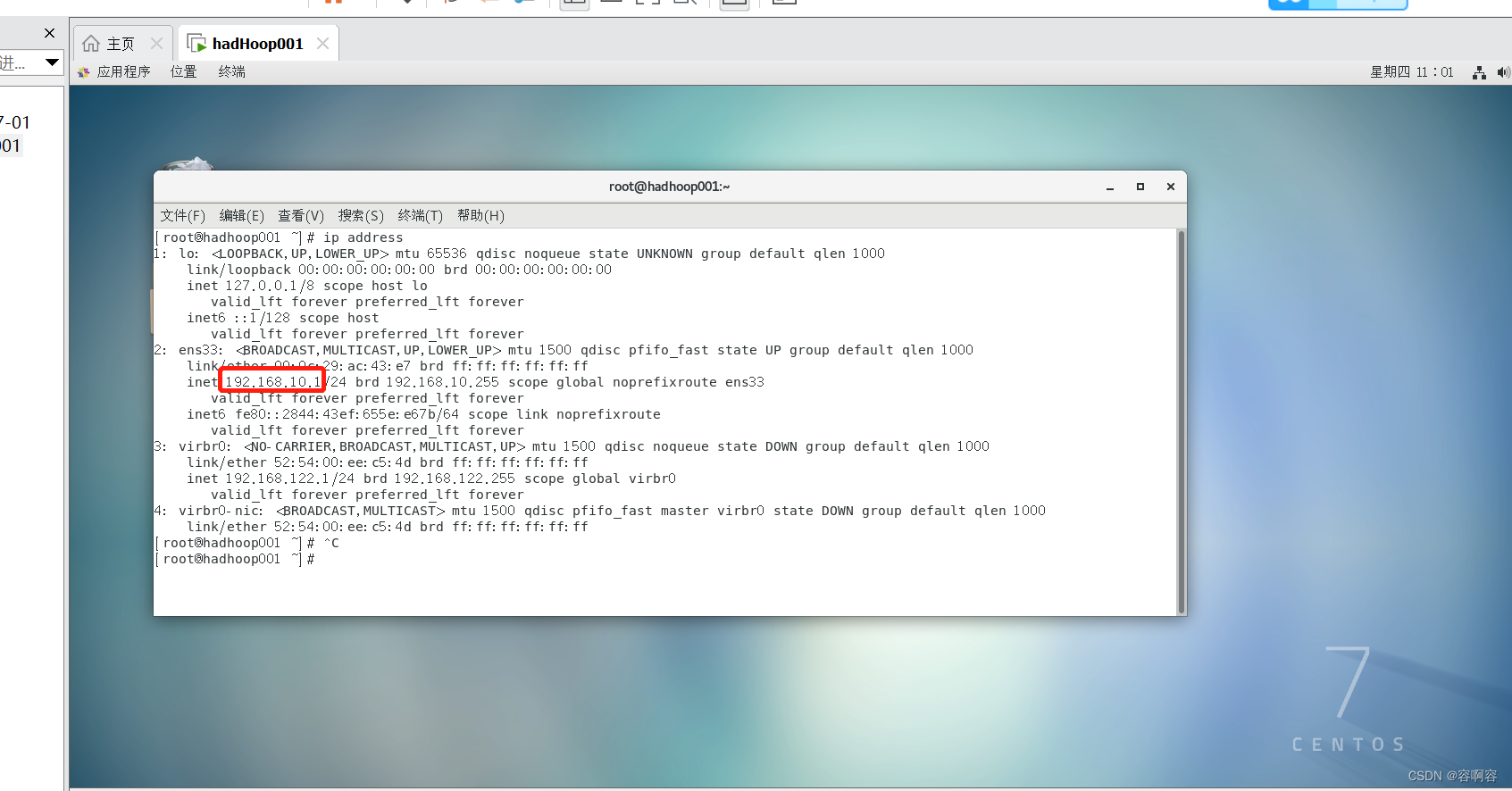Click the IPv6 address fe80::2844:43ef:655e:e67b/64
The image size is (1512, 791).
click(347, 414)
